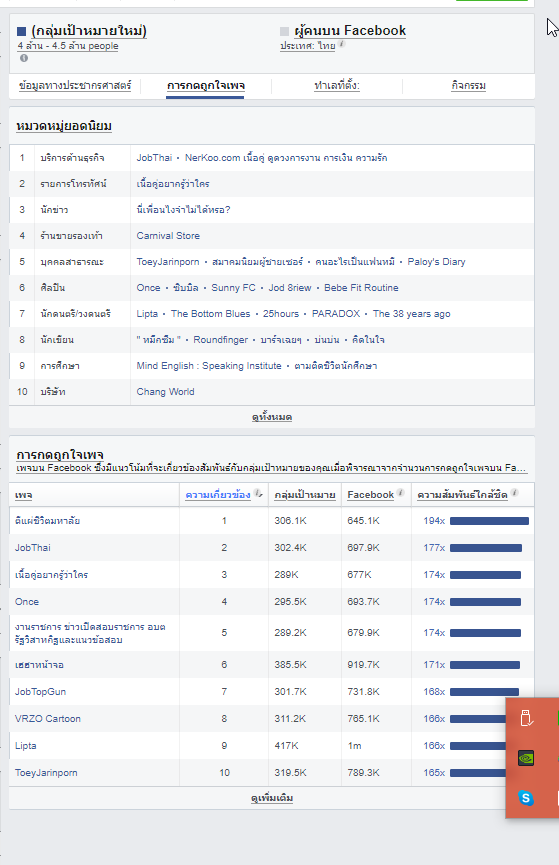Open Jod 8riew page link
This screenshot has height=865, width=559.
pos(290,287)
